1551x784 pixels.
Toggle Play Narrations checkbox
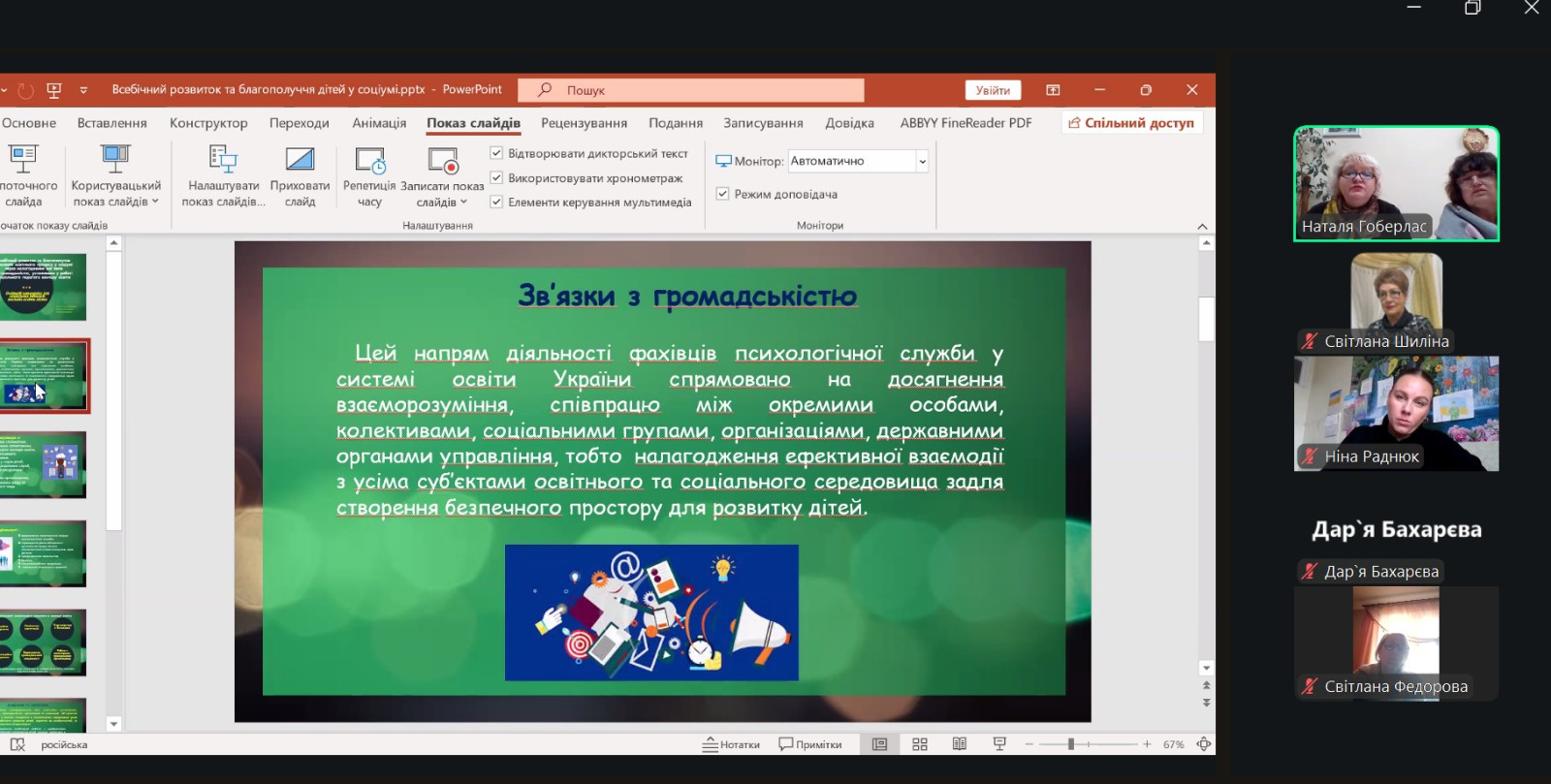(x=496, y=153)
